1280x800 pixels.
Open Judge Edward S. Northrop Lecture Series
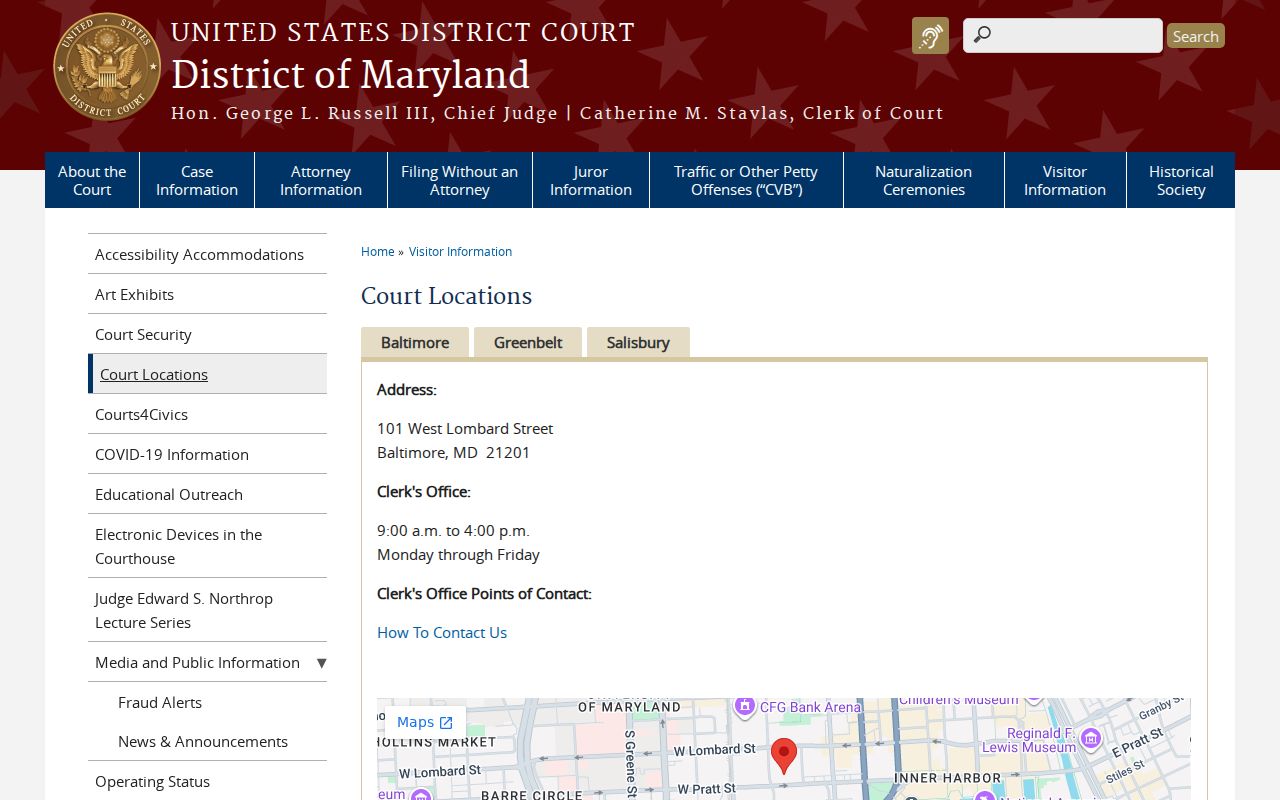207,610
